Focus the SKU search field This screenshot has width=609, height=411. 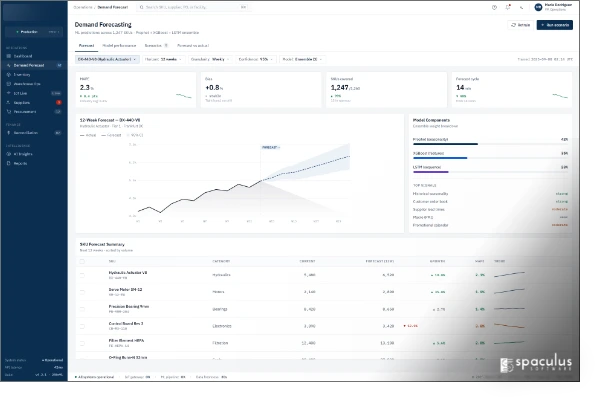[x=193, y=7]
